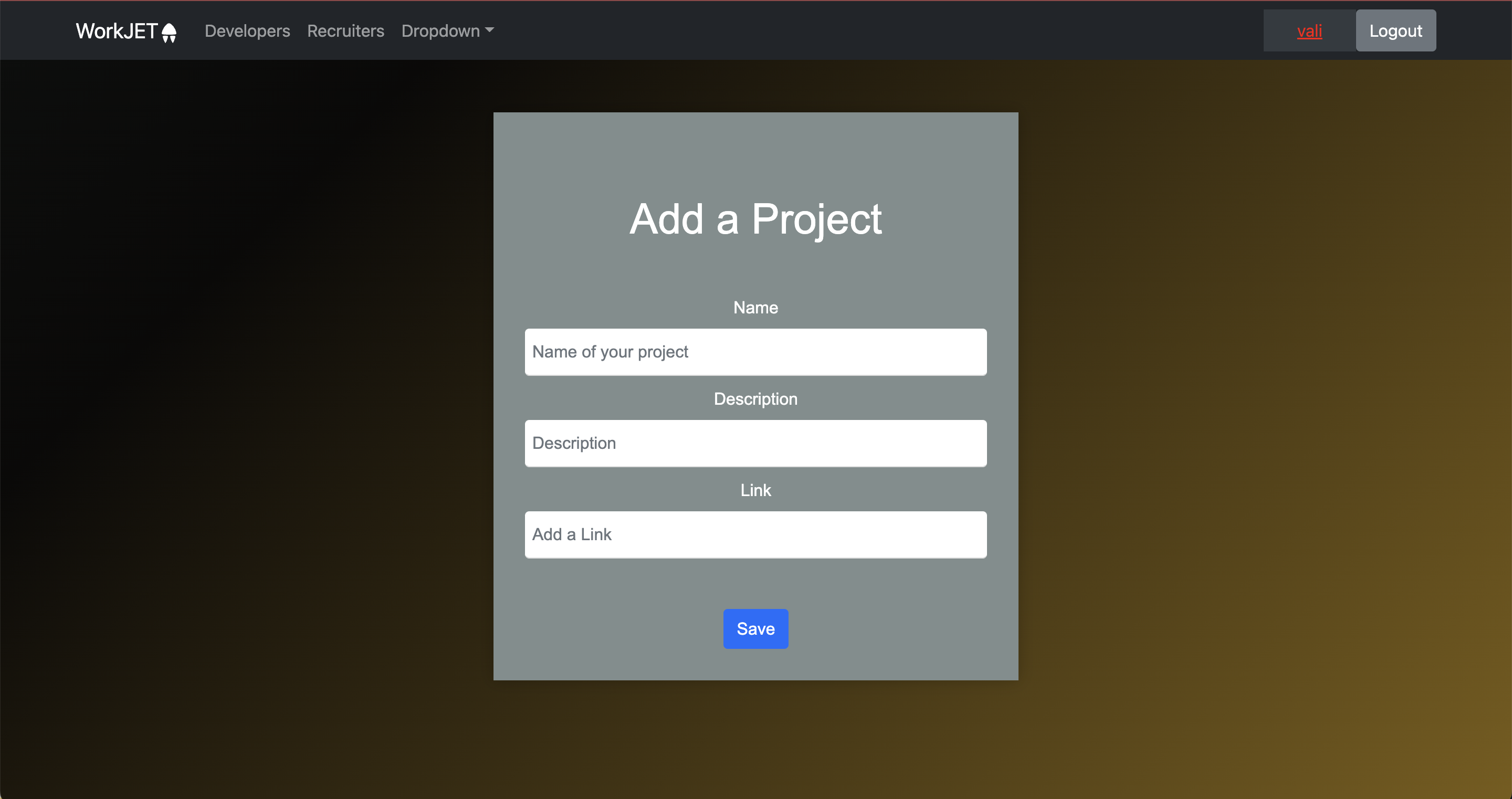The width and height of the screenshot is (1512, 799).
Task: Focus the 'Name of your project' field
Action: (755, 352)
